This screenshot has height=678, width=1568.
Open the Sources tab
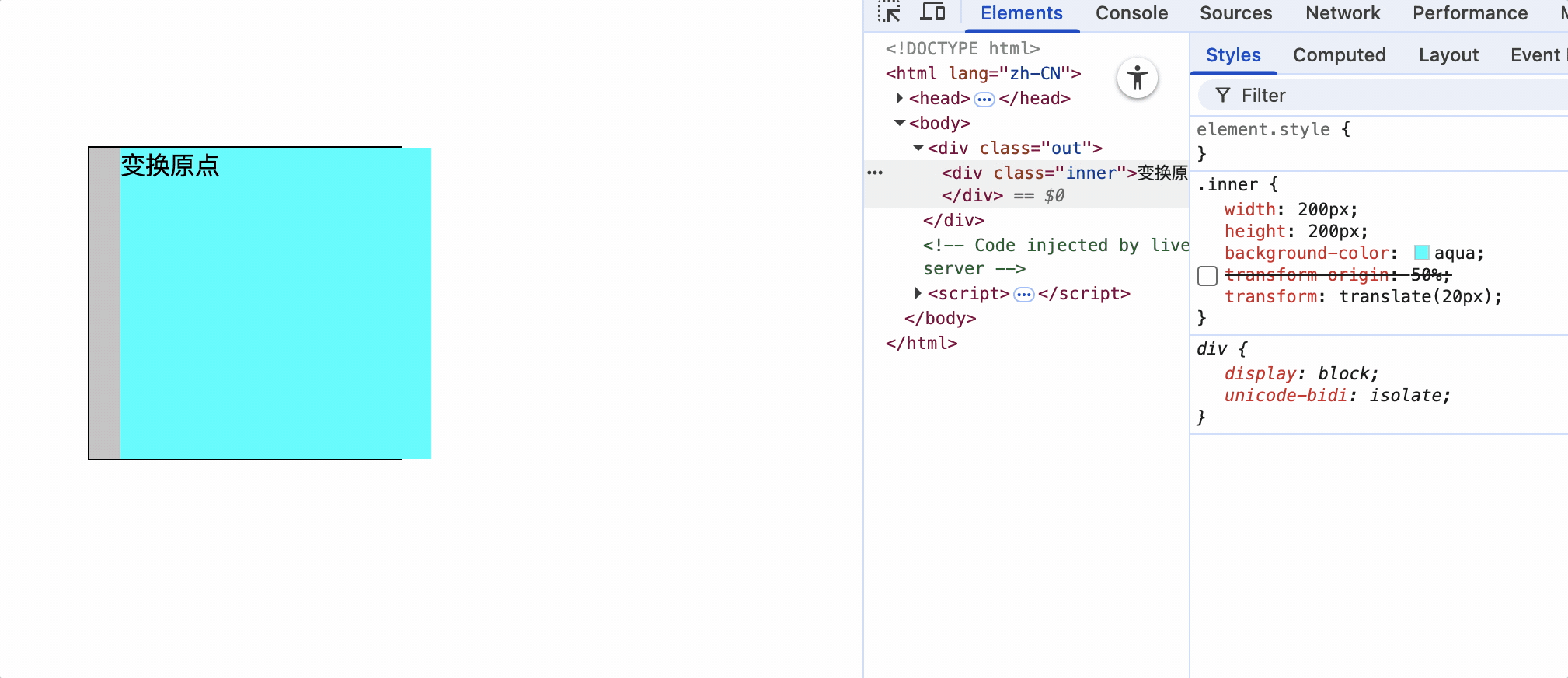click(1235, 13)
